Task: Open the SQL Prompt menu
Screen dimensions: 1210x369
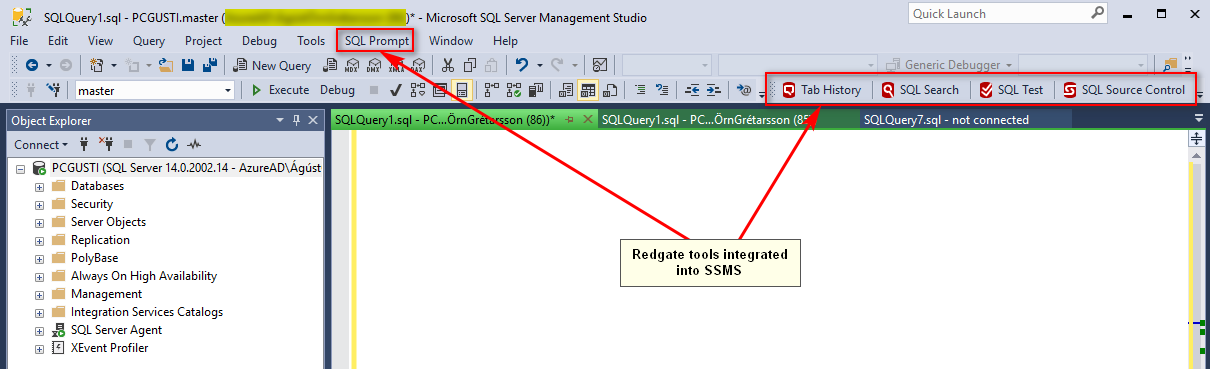Action: 375,41
